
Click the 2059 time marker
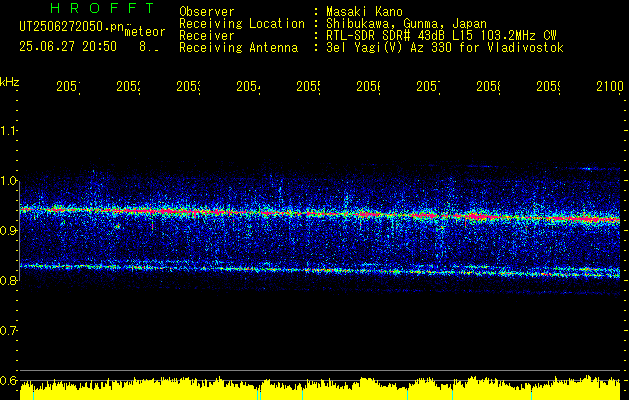pyautogui.click(x=549, y=86)
